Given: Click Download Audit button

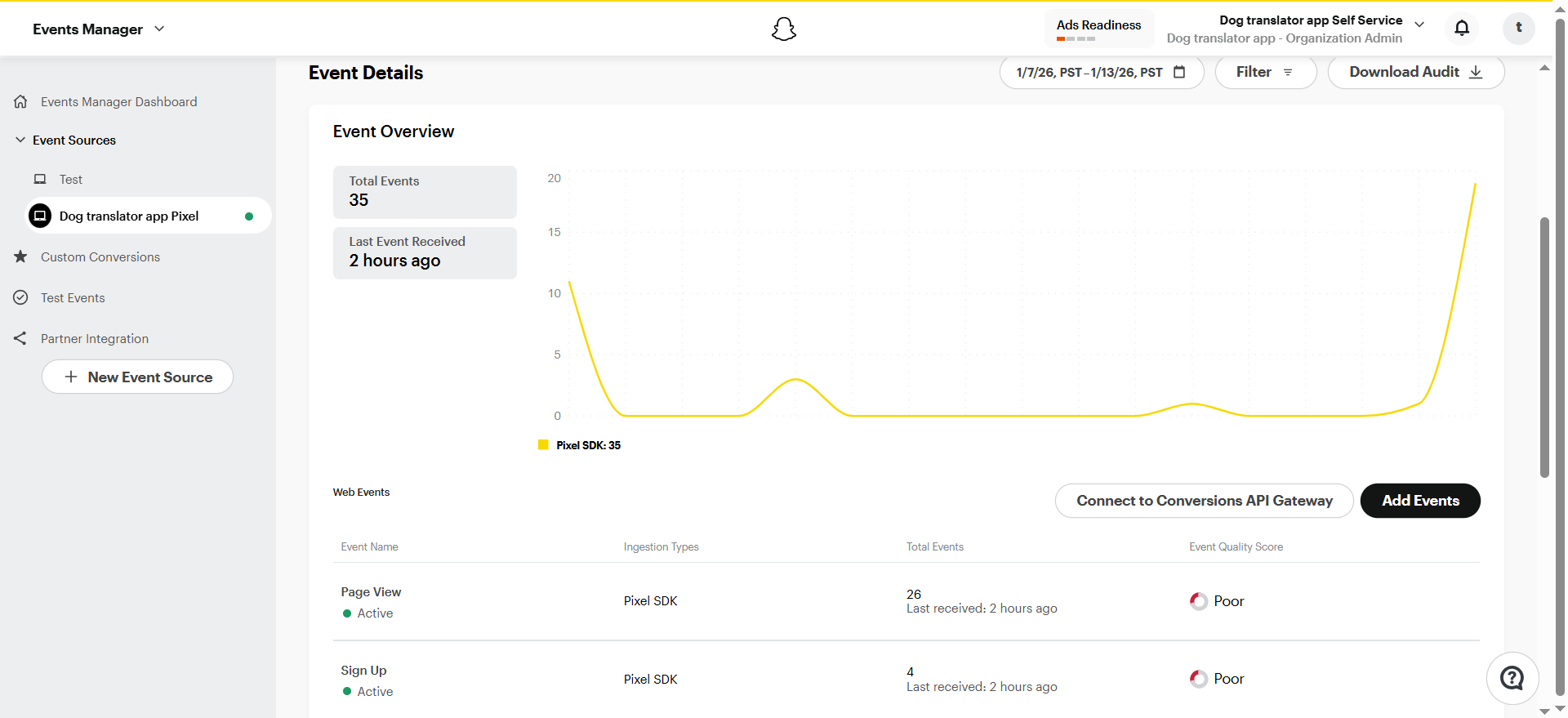Looking at the screenshot, I should click(1415, 72).
